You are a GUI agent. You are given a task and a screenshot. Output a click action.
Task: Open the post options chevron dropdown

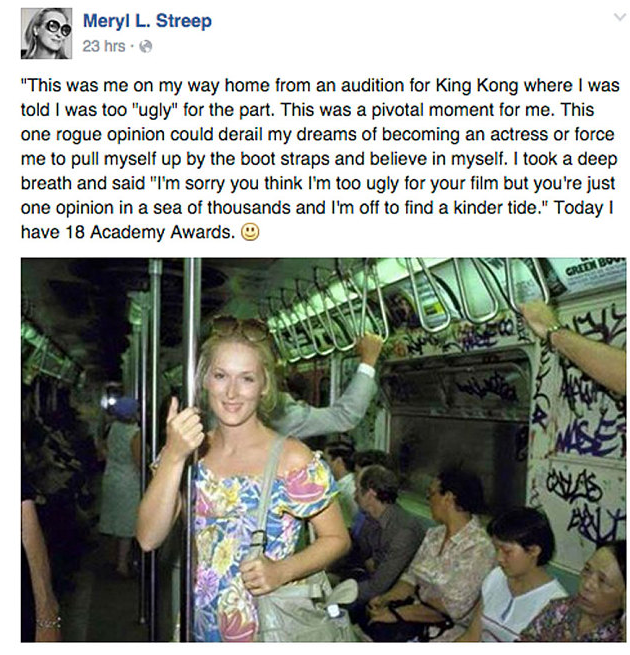coord(611,18)
